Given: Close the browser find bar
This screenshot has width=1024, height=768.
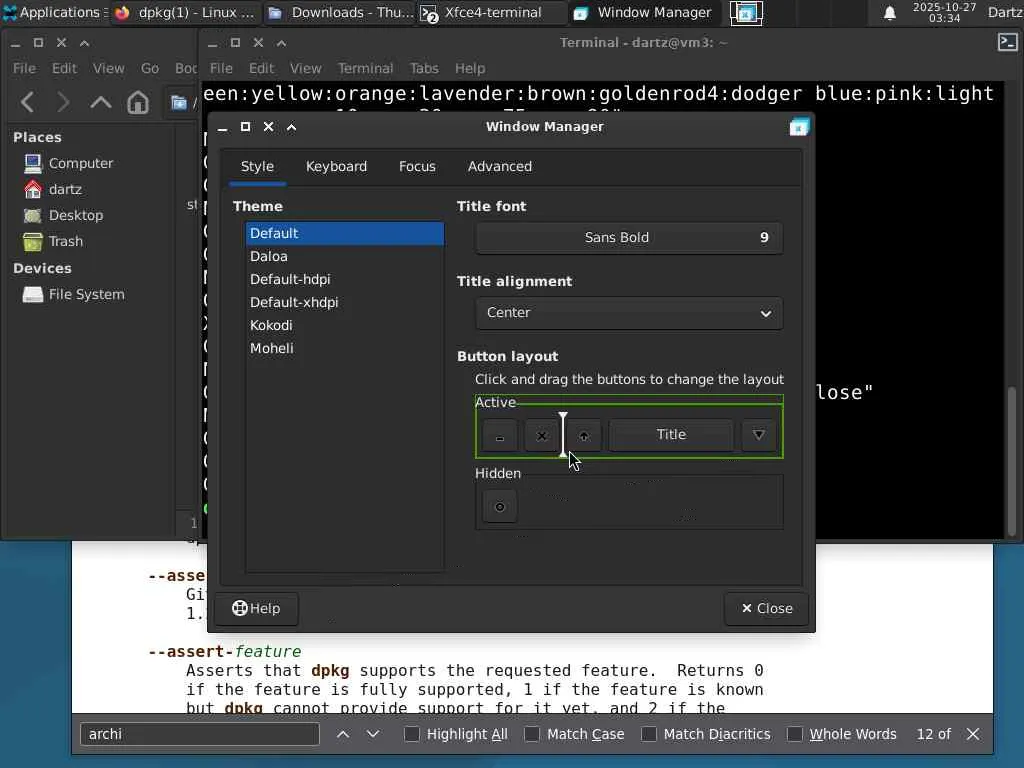Looking at the screenshot, I should coord(973,734).
